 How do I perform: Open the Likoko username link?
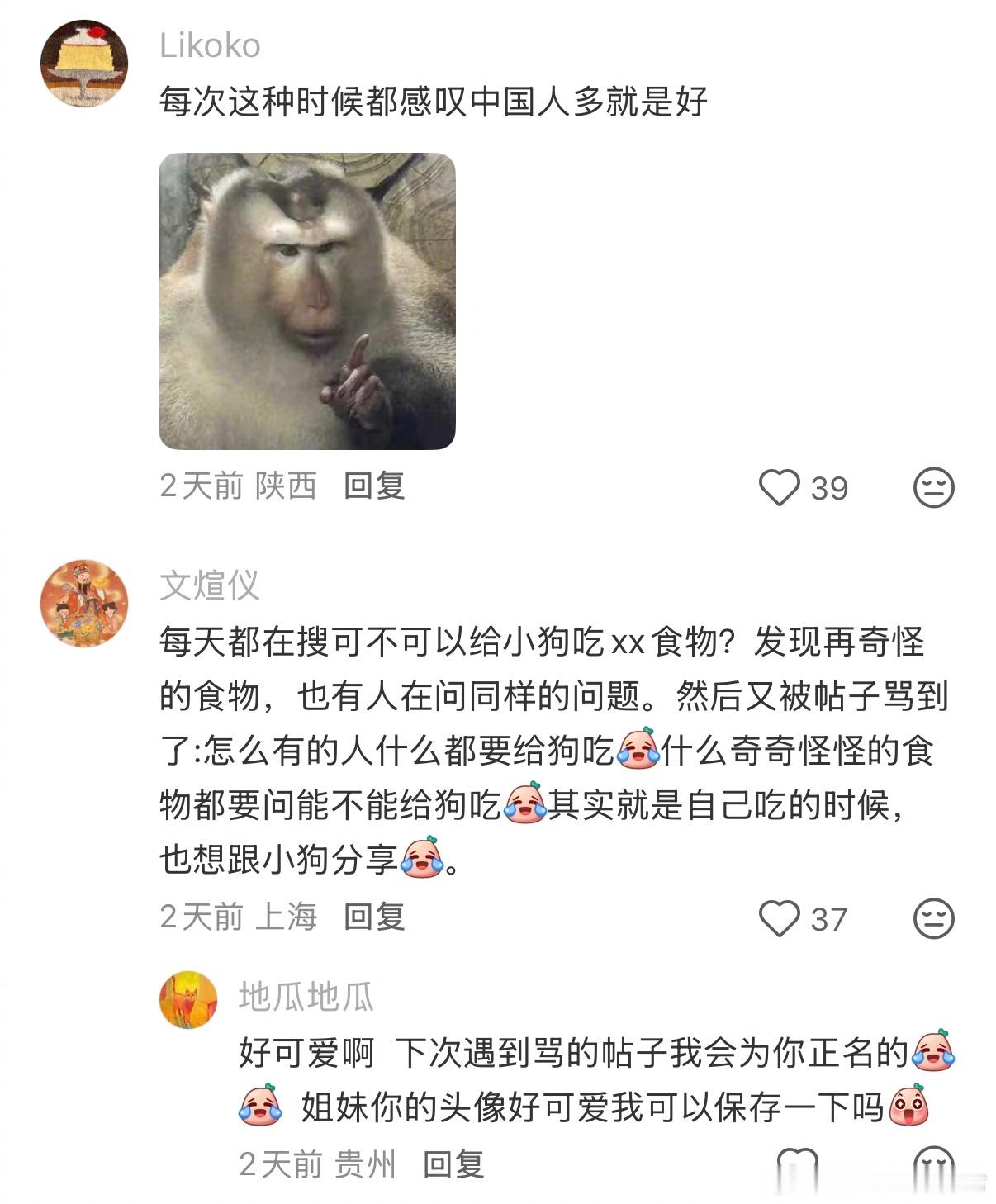coord(210,45)
